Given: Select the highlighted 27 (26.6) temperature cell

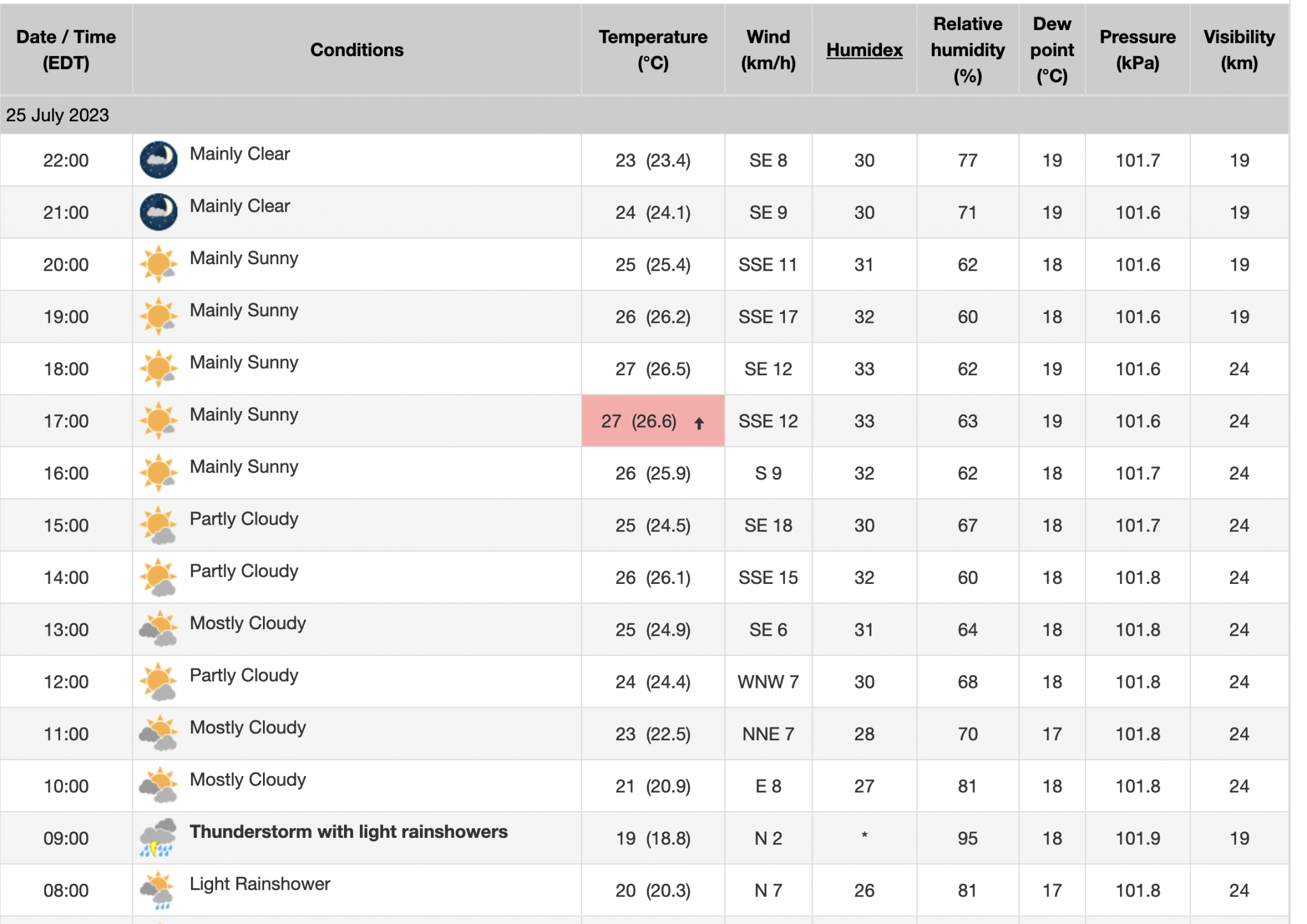Looking at the screenshot, I should (x=653, y=421).
